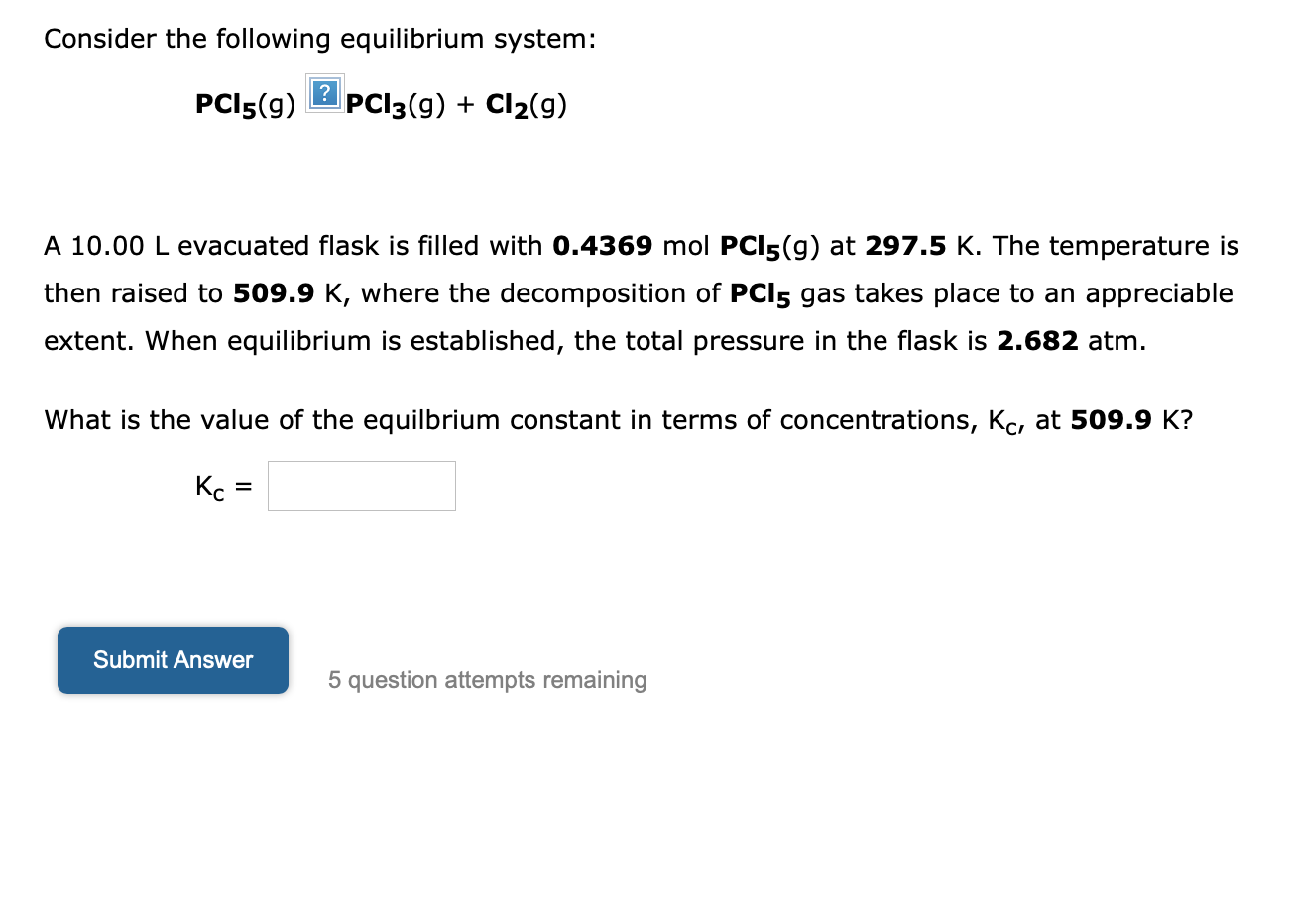Select the Kc = label beside the answer field

point(218,486)
